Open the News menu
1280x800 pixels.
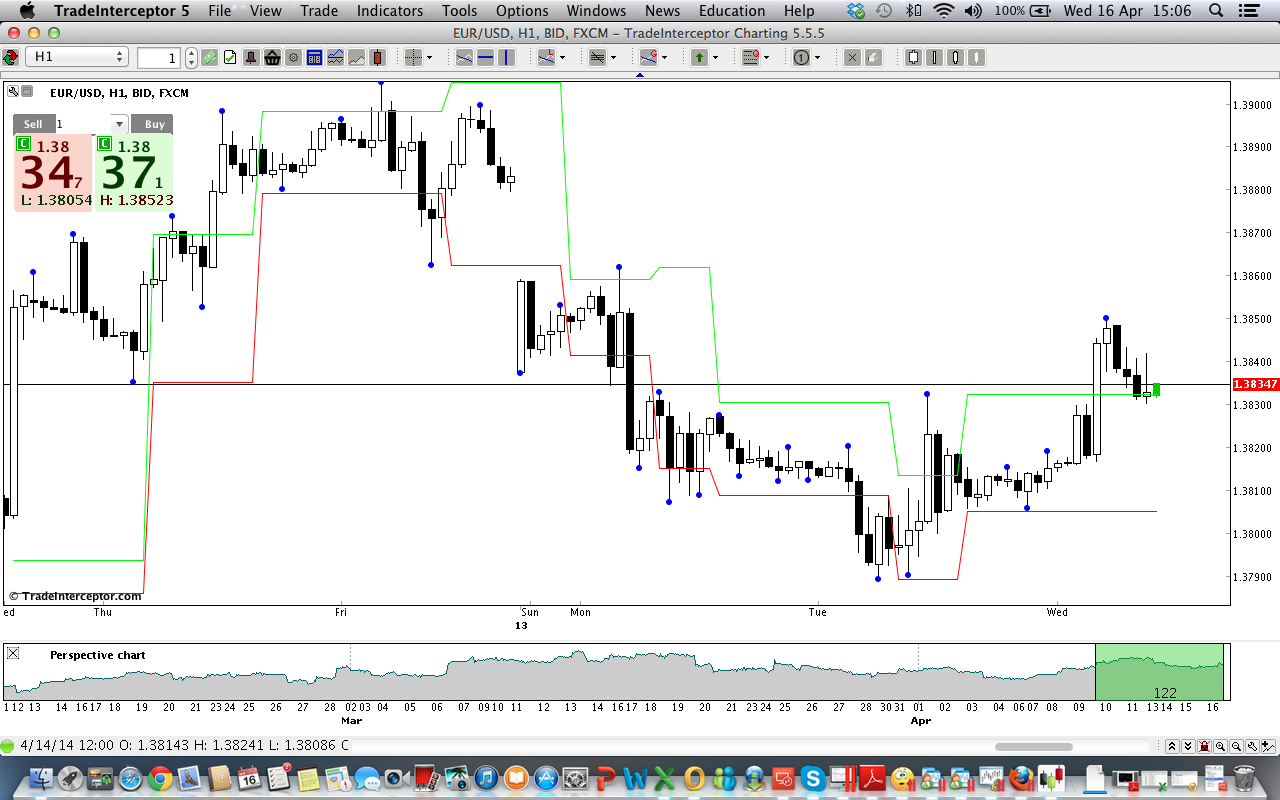pyautogui.click(x=662, y=11)
